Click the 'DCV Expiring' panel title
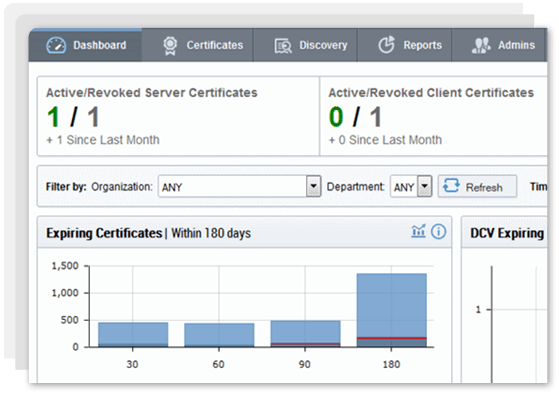Viewport: 559px width, 399px height. coord(507,233)
